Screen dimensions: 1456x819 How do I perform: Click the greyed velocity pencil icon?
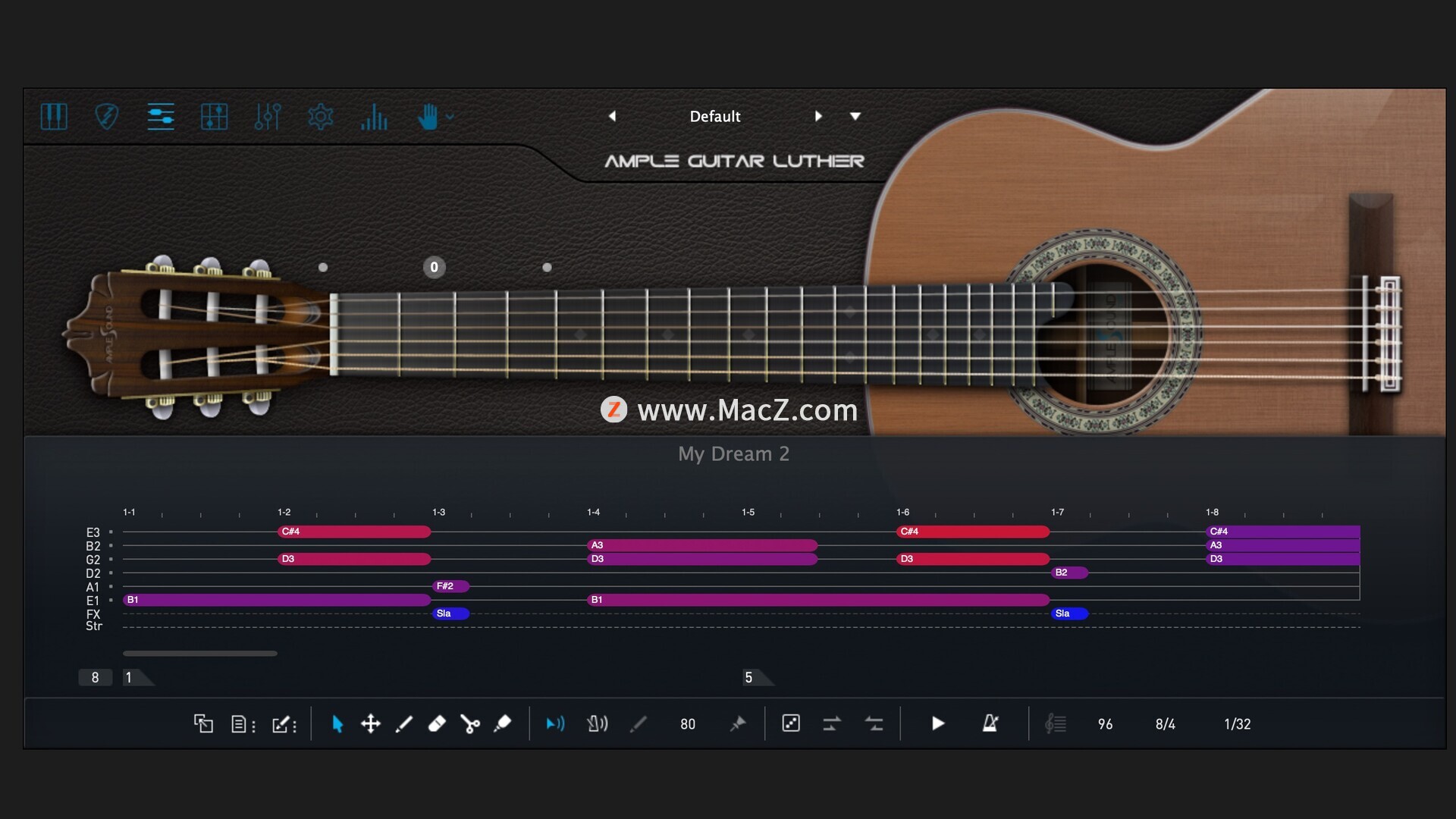[x=639, y=724]
